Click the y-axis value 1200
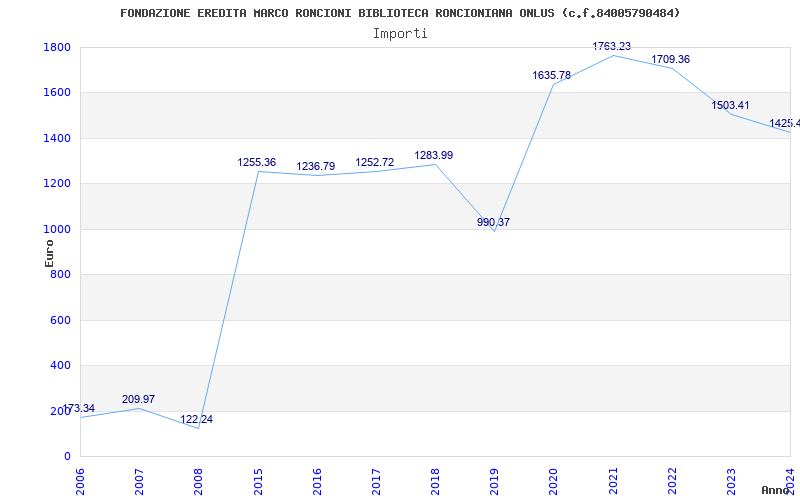The width and height of the screenshot is (800, 500). click(58, 184)
